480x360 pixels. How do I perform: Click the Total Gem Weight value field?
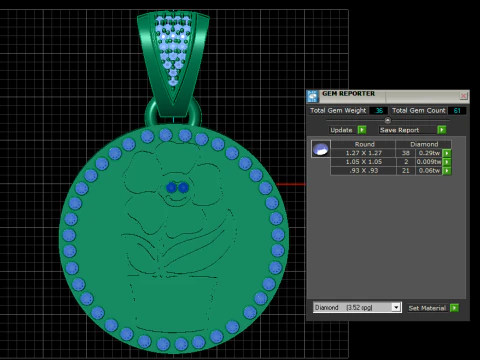click(379, 110)
